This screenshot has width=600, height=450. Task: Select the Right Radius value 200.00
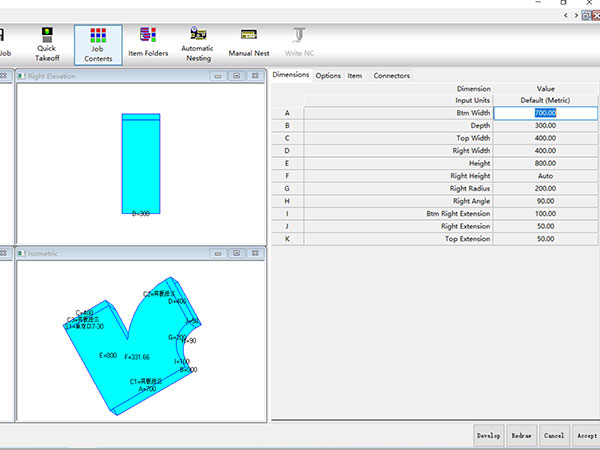coord(545,189)
